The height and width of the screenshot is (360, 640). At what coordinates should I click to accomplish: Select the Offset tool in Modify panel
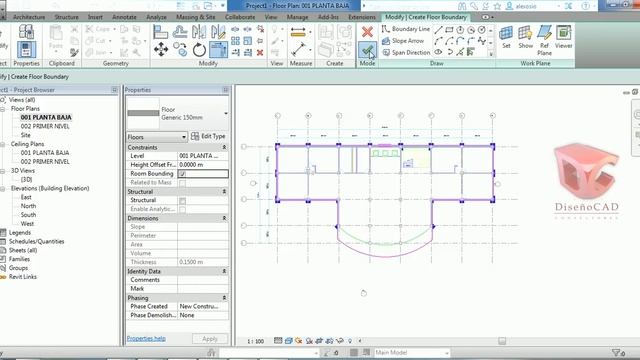click(x=180, y=32)
